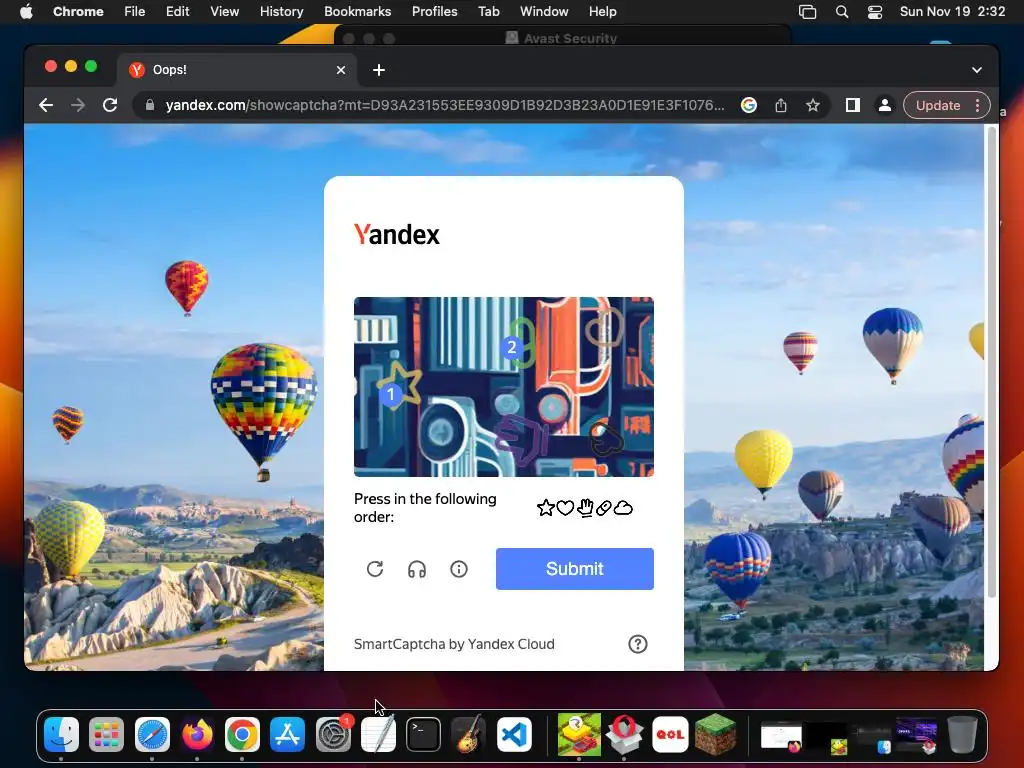Screen dimensions: 1024x768
Task: Open the View menu
Action: click(224, 12)
